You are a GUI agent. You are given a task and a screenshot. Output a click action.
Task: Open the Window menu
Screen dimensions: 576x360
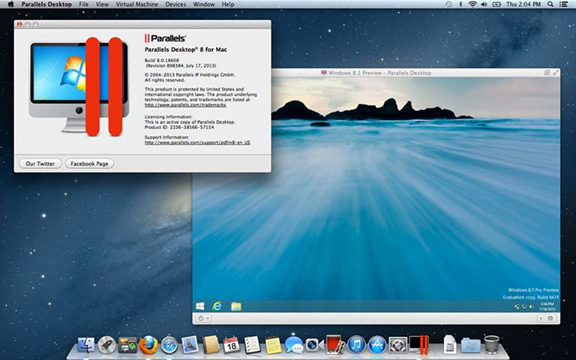(x=204, y=4)
